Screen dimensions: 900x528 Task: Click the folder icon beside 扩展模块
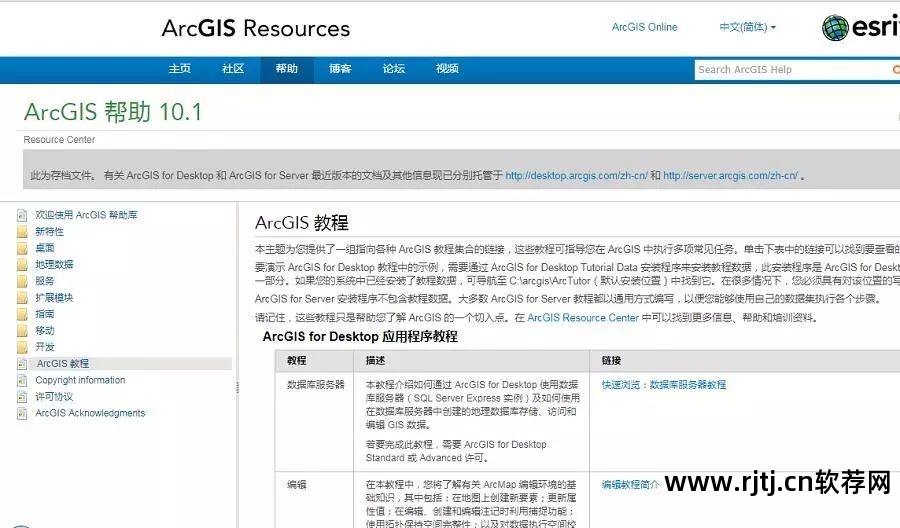point(22,298)
